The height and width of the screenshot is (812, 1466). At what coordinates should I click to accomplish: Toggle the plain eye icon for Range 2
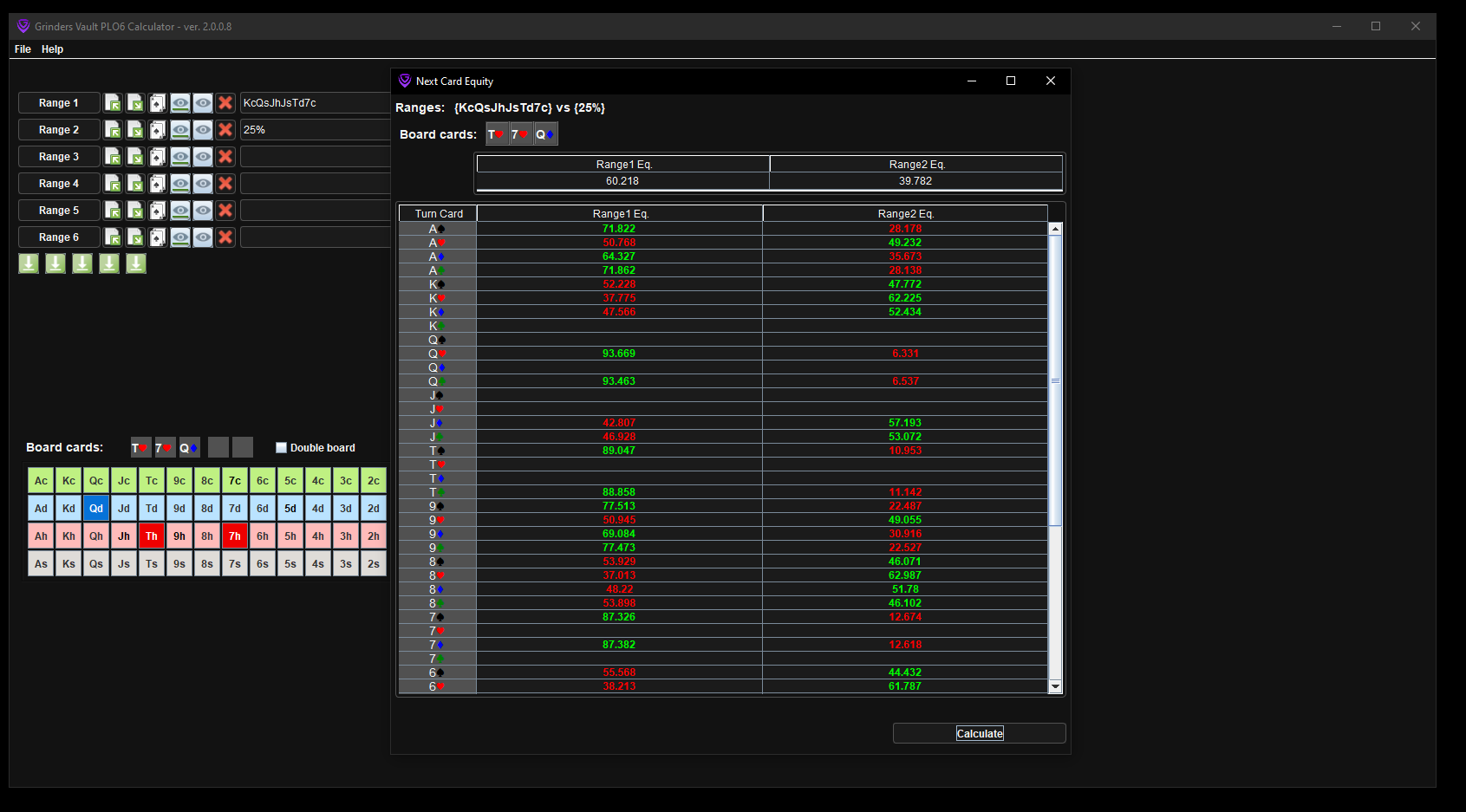tap(203, 129)
